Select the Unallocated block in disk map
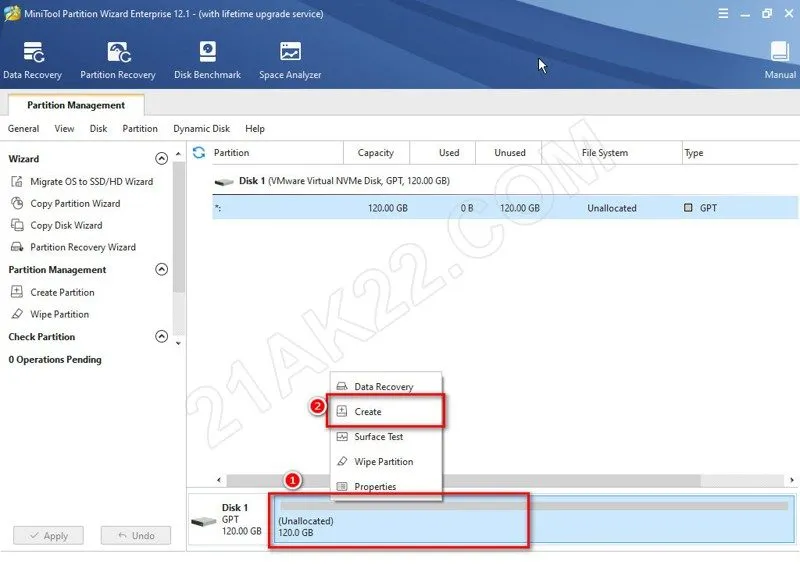 tap(534, 520)
